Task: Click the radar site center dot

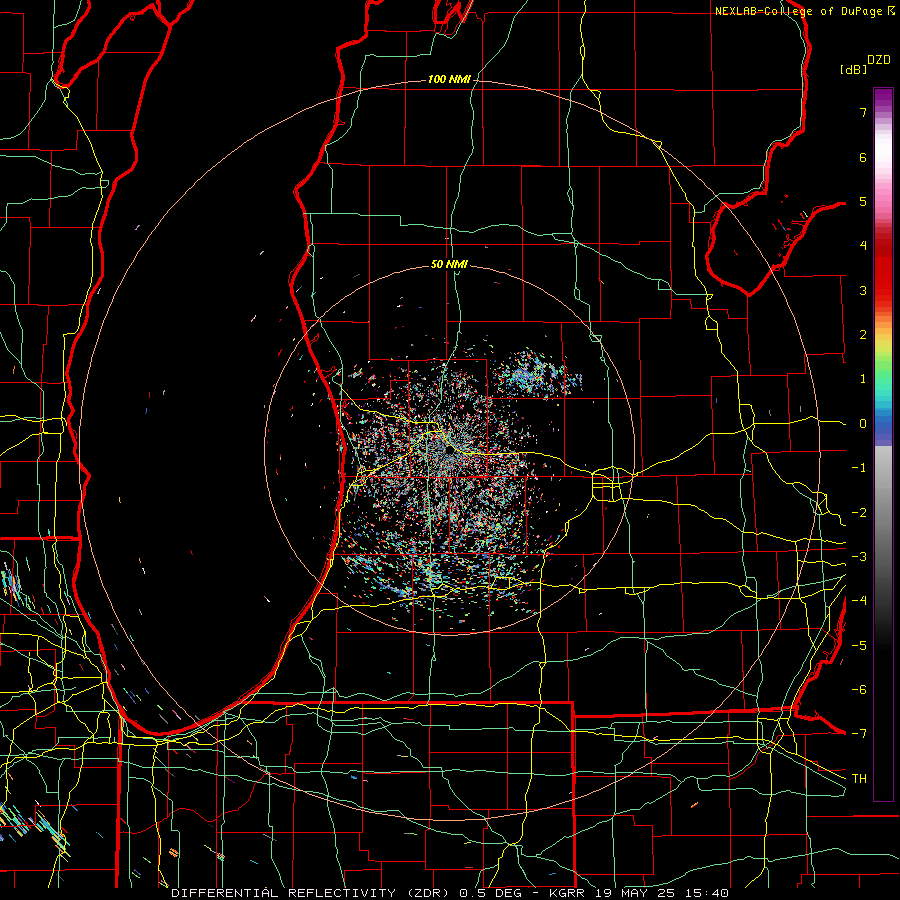Action: (449, 451)
